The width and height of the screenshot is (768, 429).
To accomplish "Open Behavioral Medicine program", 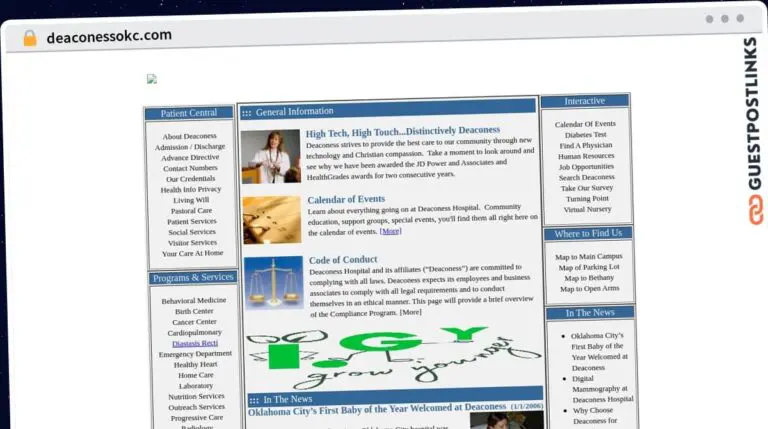I will pos(194,300).
